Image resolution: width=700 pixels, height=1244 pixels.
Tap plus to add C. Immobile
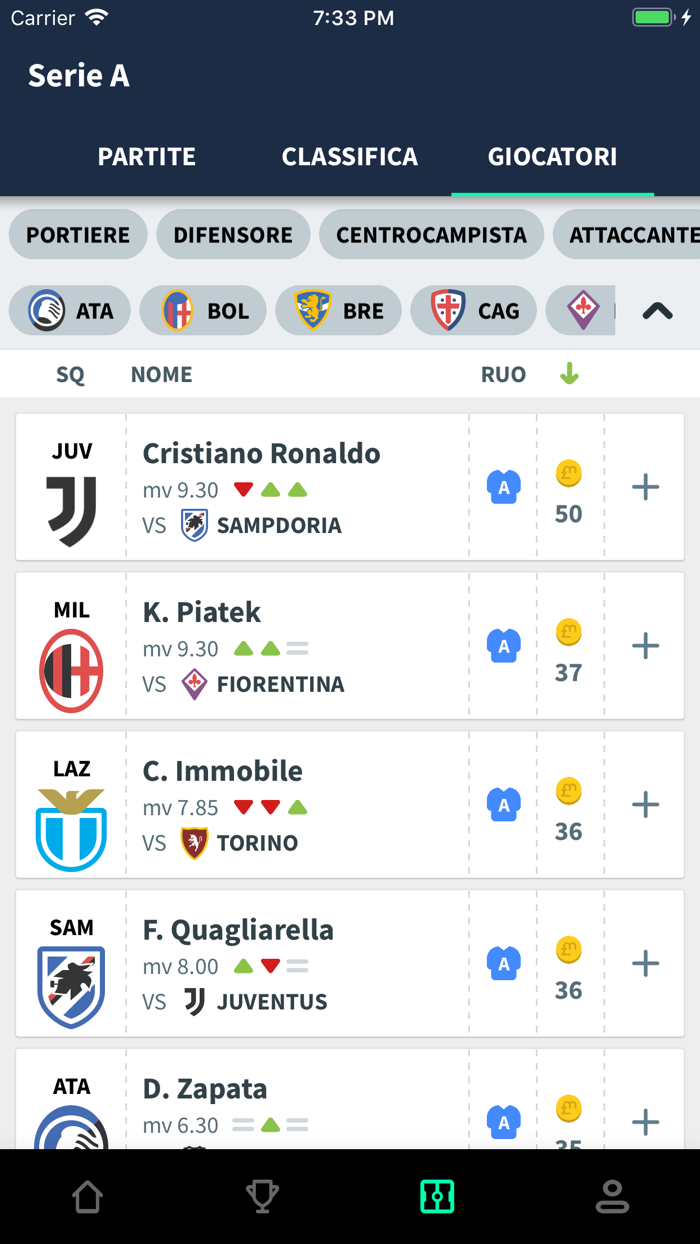coord(645,804)
